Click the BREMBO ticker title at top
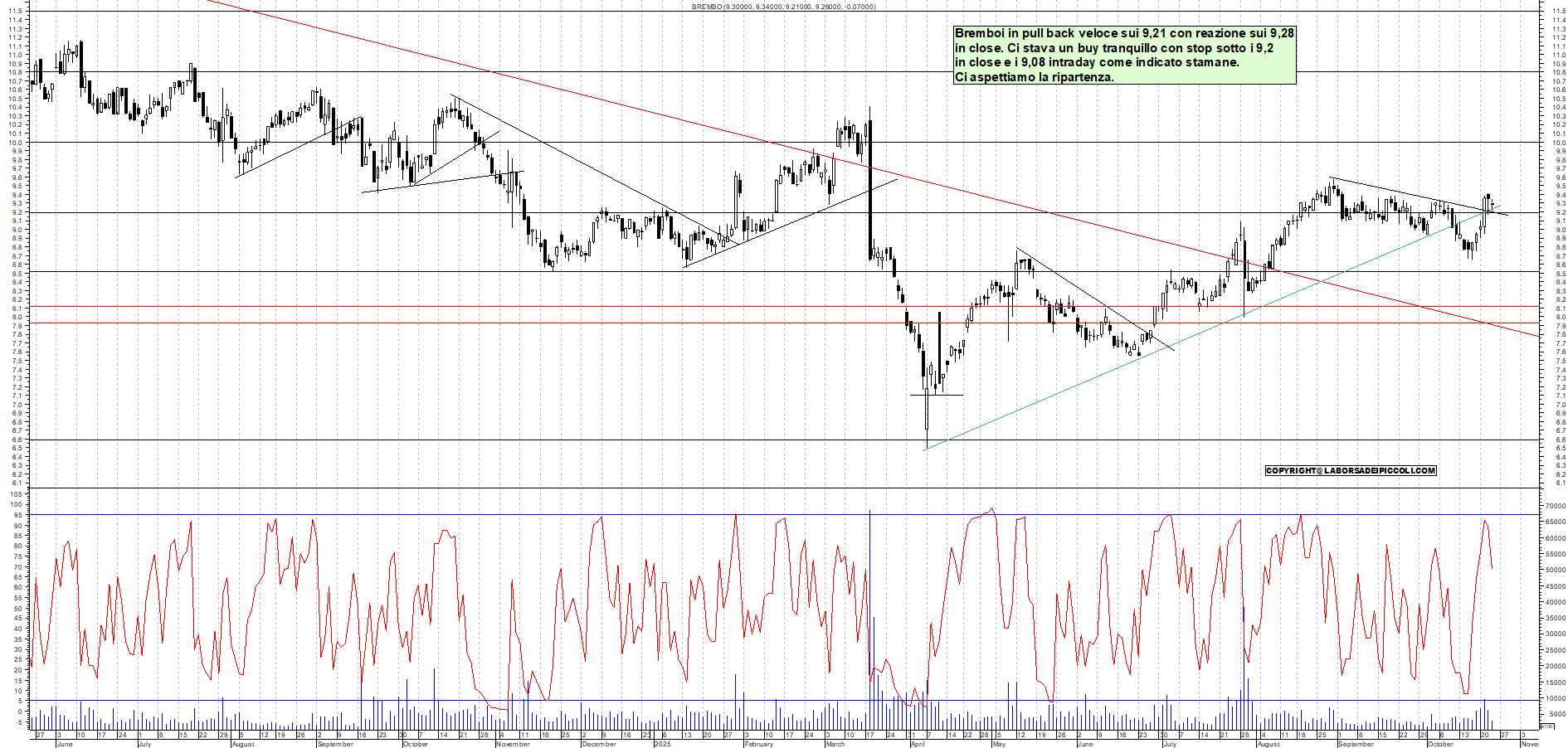 click(783, 7)
